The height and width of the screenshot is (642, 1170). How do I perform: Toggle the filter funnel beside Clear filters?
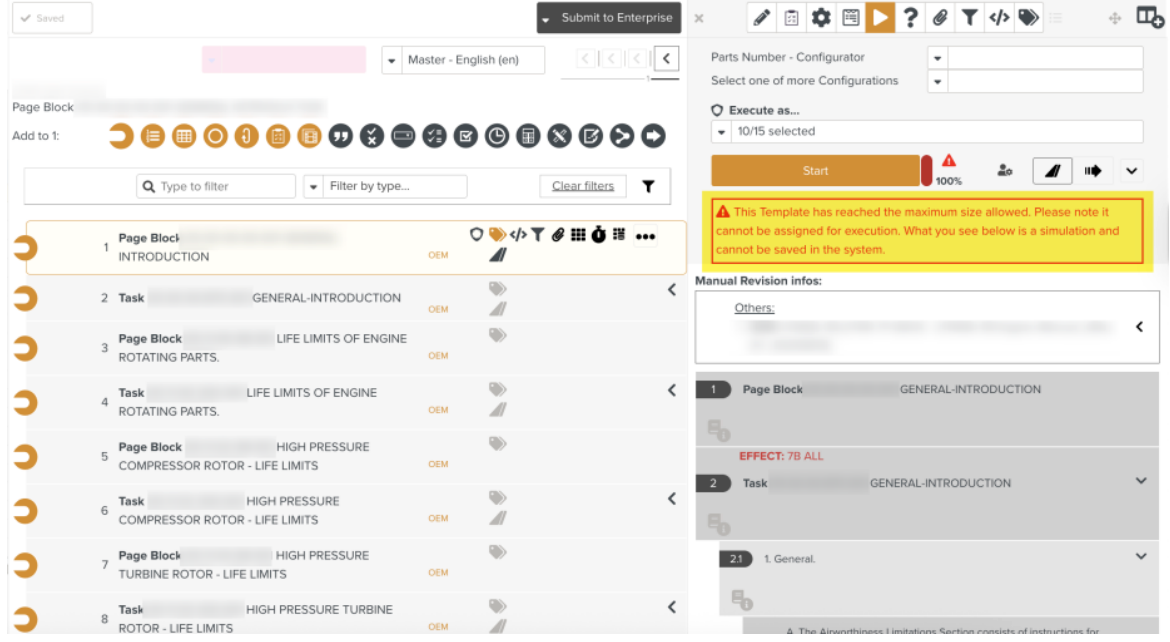click(648, 186)
